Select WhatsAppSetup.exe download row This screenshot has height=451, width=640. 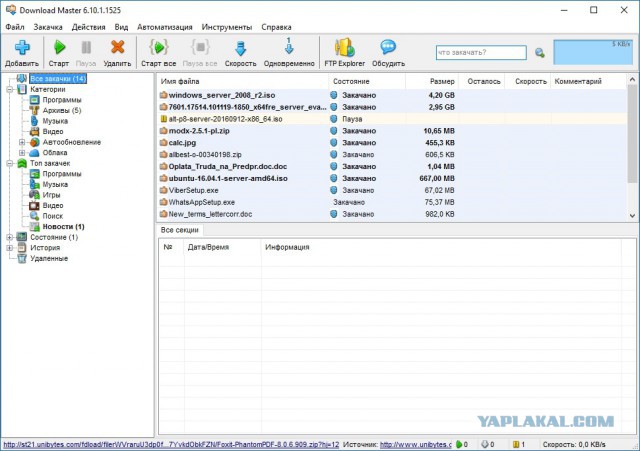pos(392,202)
